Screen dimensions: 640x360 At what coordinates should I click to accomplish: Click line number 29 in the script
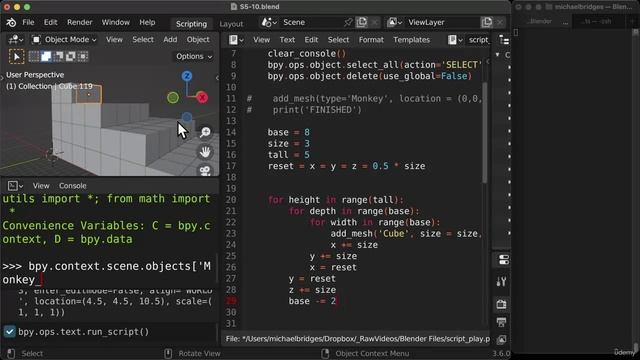[x=231, y=301]
